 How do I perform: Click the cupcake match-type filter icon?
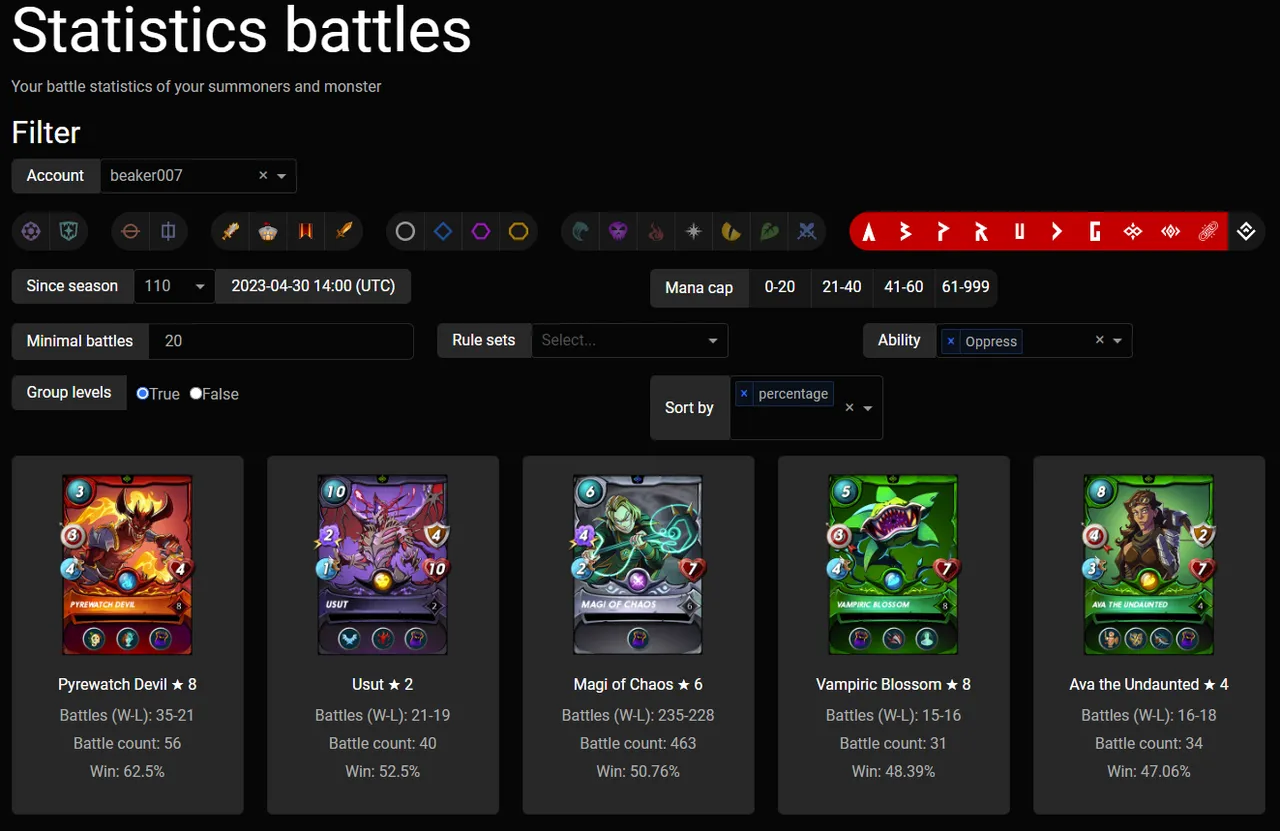(268, 232)
